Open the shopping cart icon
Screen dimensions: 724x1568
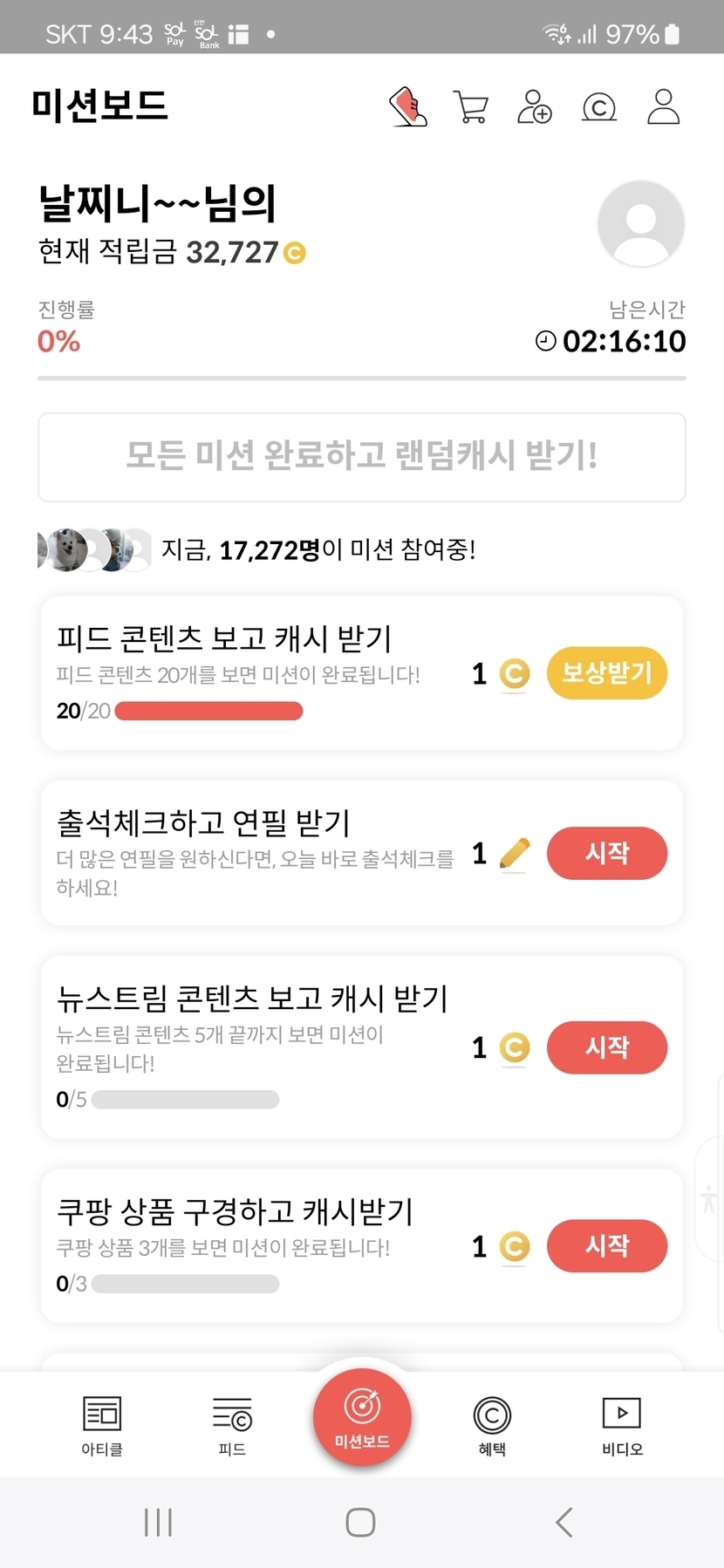click(471, 107)
